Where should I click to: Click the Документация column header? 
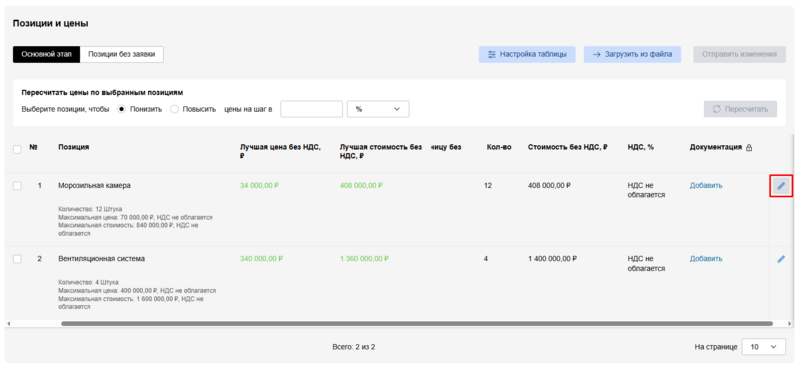pyautogui.click(x=715, y=147)
